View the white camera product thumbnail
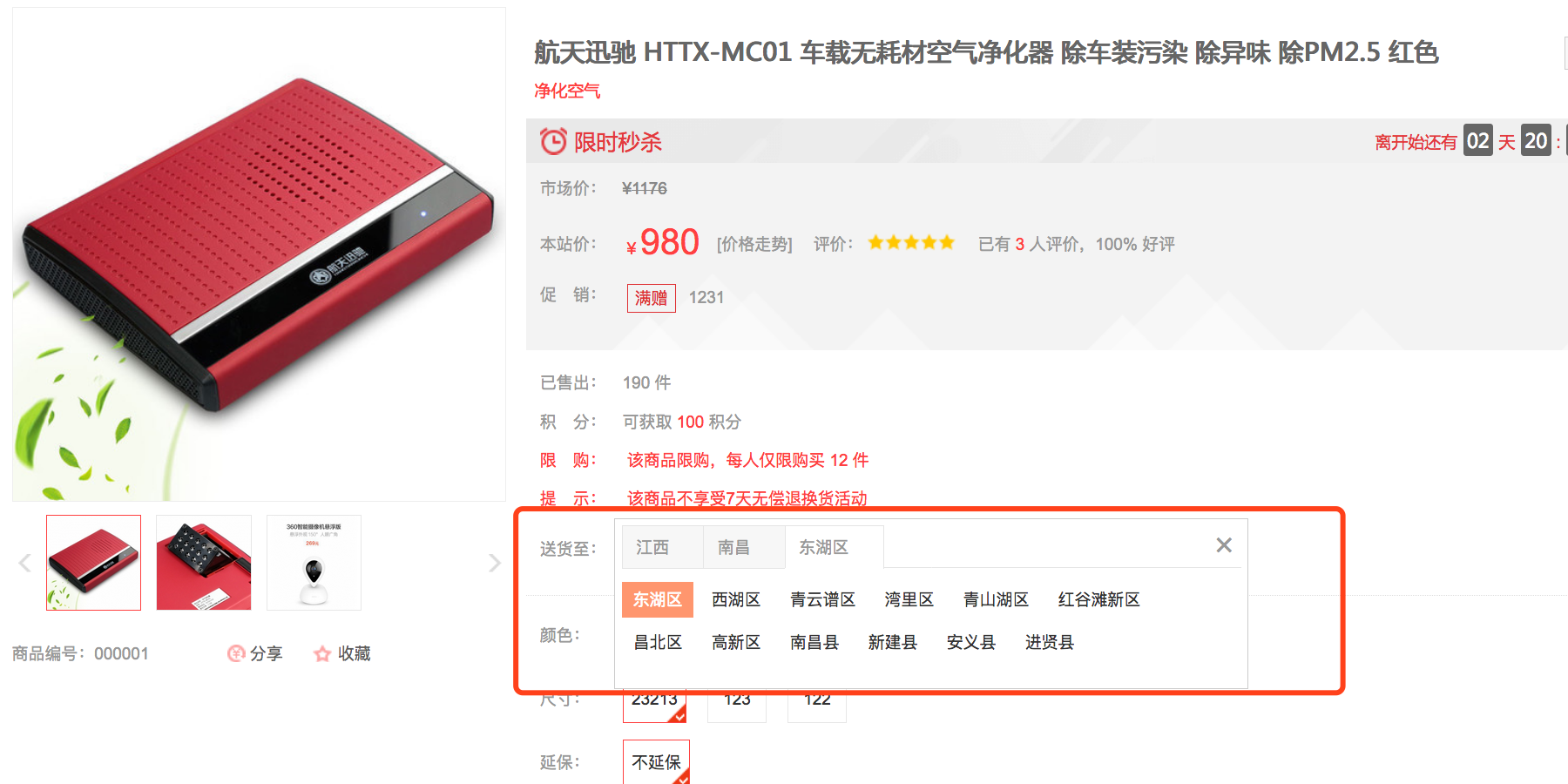 point(314,563)
